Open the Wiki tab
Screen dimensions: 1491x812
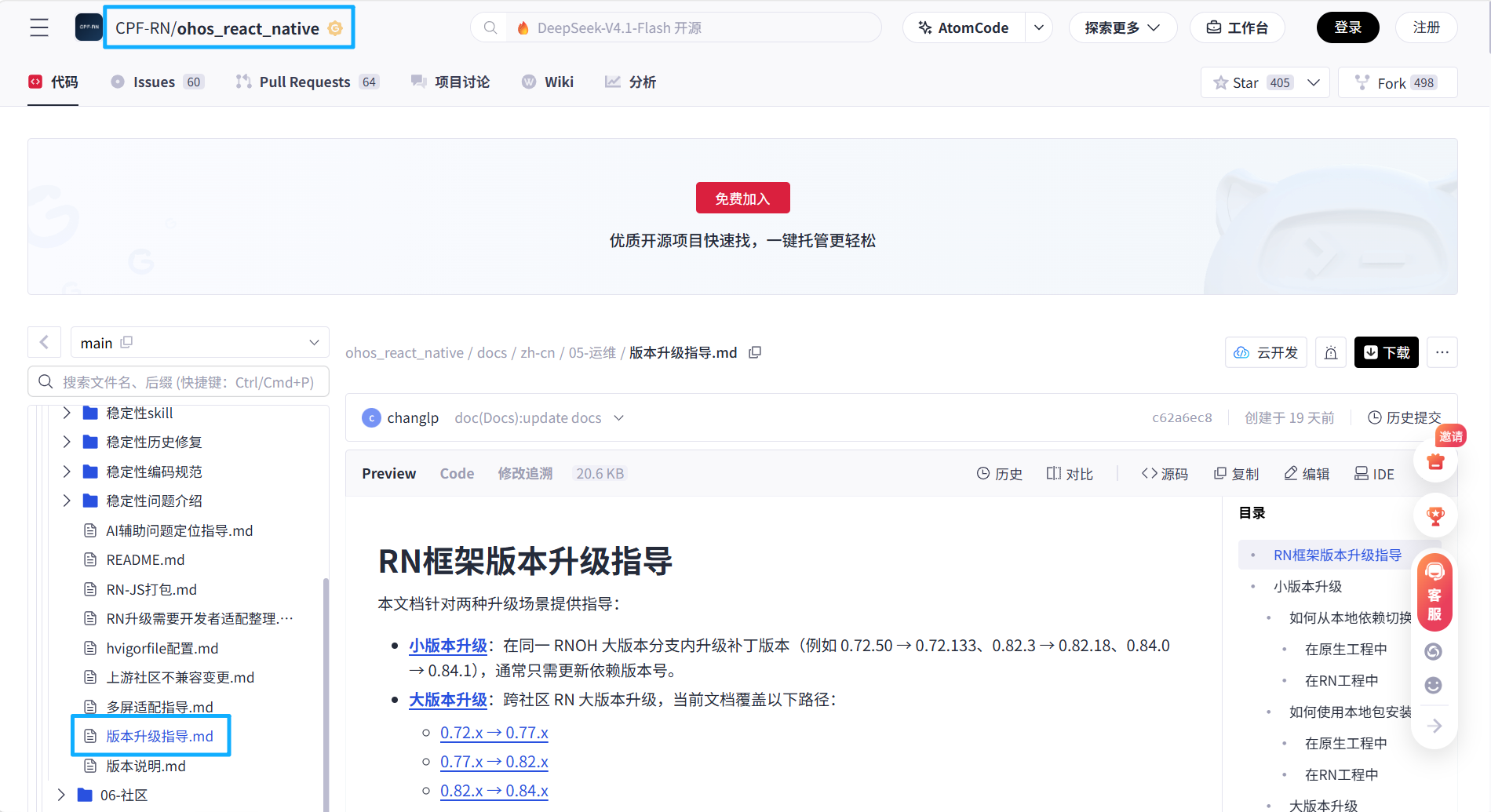point(548,82)
